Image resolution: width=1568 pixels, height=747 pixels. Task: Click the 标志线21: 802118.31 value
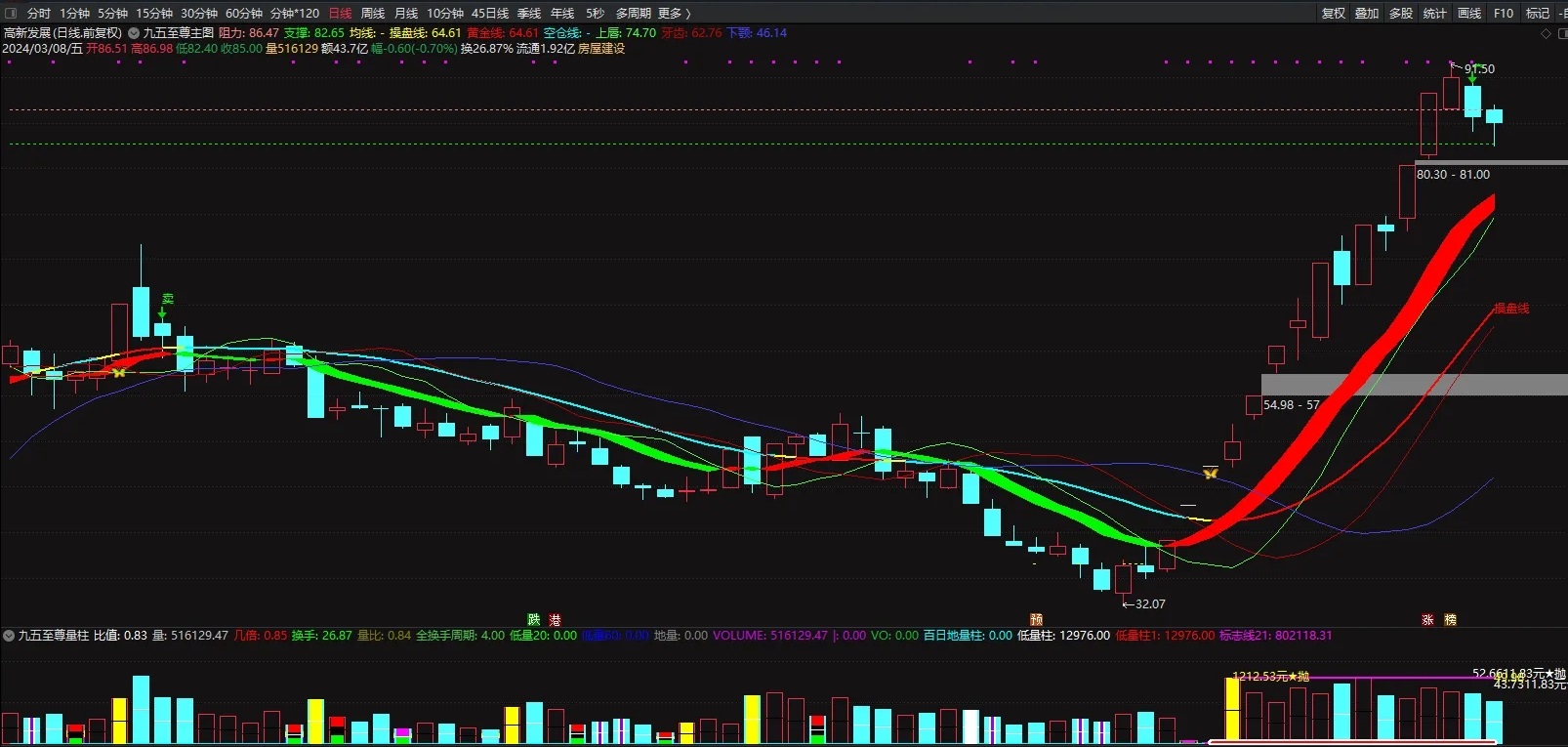pyautogui.click(x=1275, y=636)
